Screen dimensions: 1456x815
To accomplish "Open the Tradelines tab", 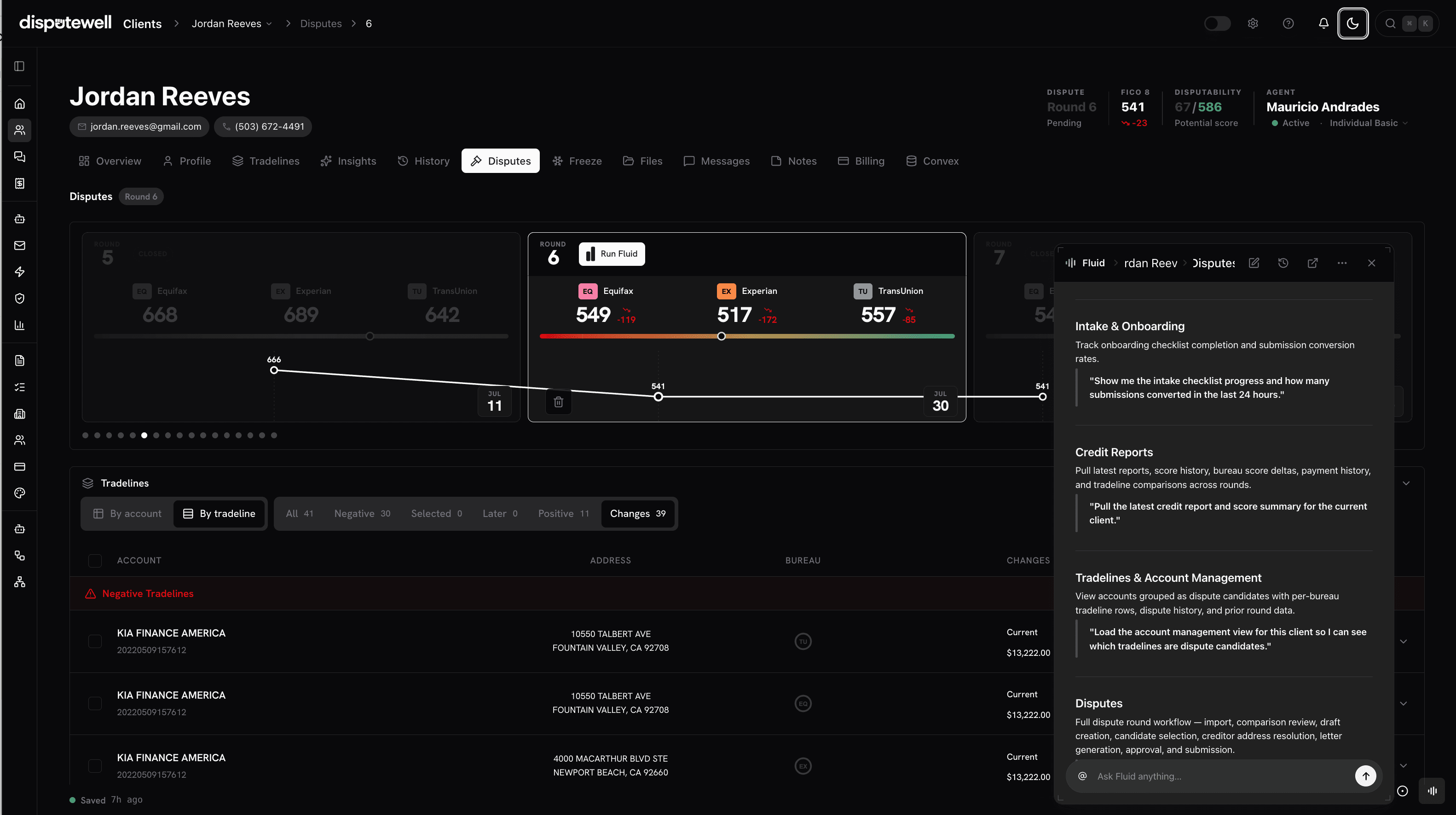I will pos(266,161).
